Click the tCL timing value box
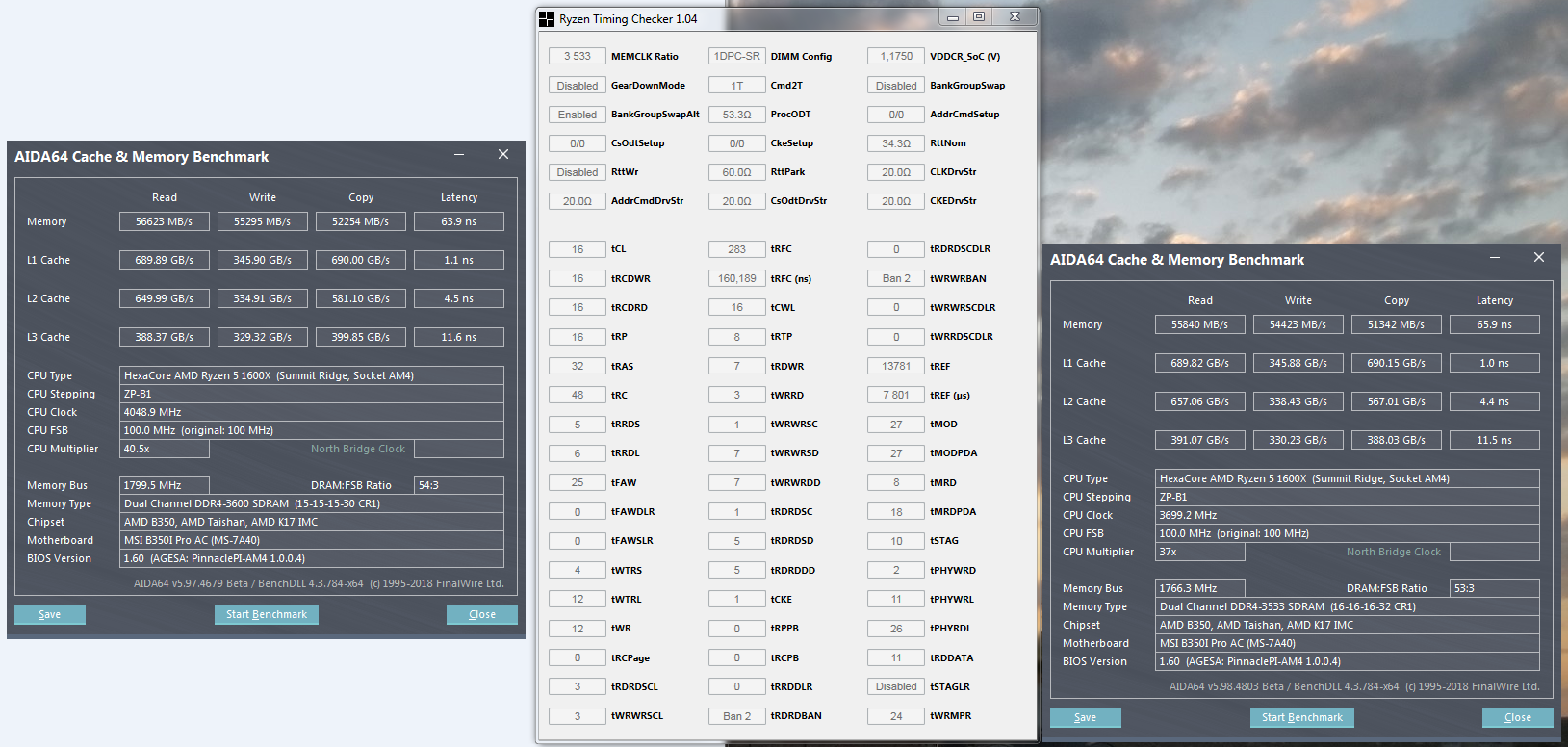This screenshot has width=1568, height=747. pos(578,248)
